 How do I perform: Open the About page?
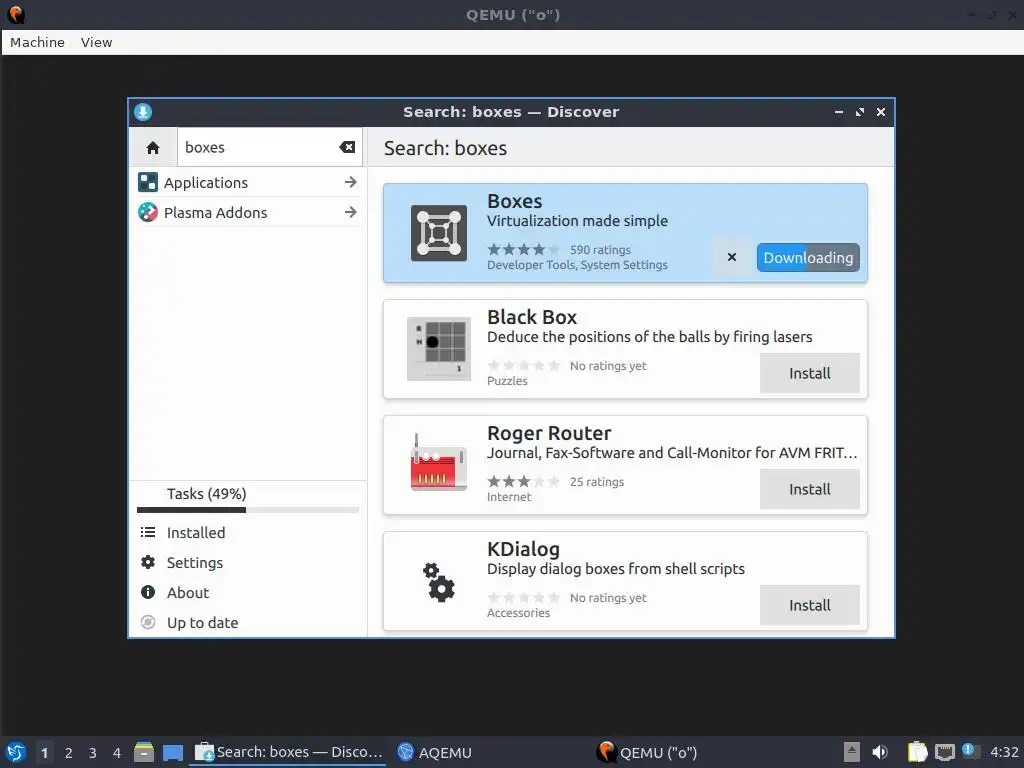[248, 593]
